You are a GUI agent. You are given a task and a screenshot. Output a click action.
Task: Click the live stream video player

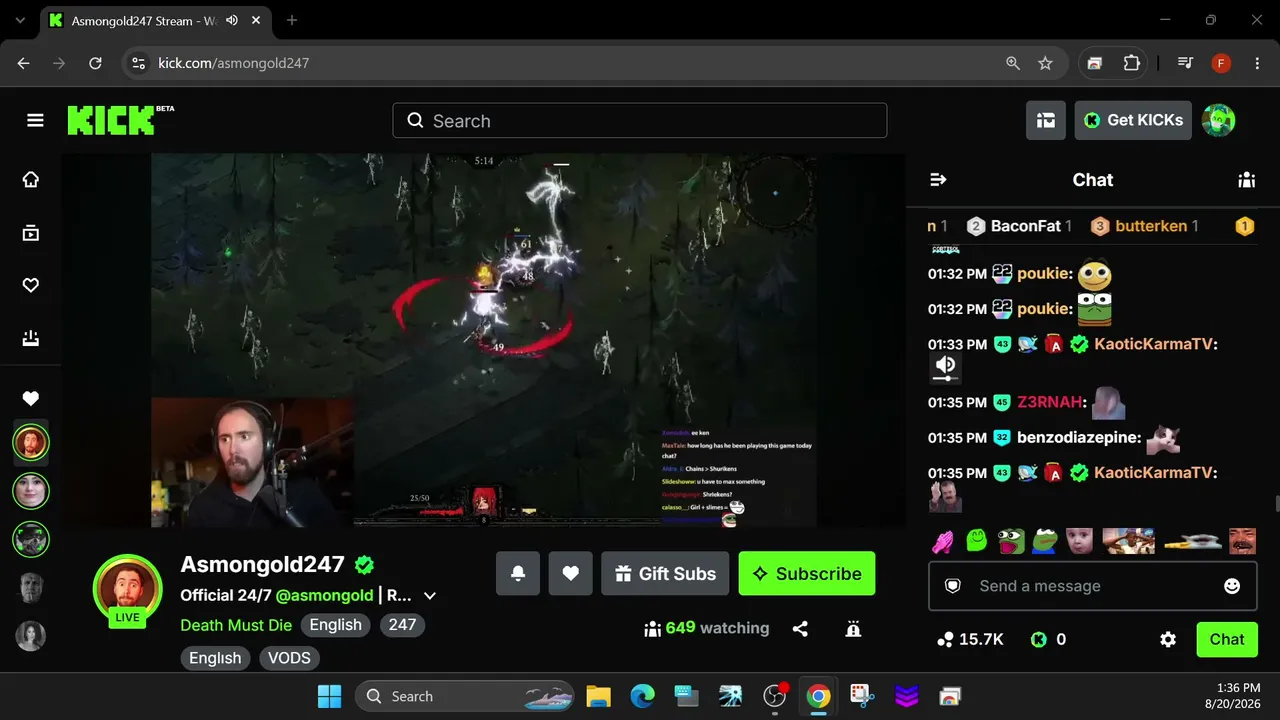(484, 340)
